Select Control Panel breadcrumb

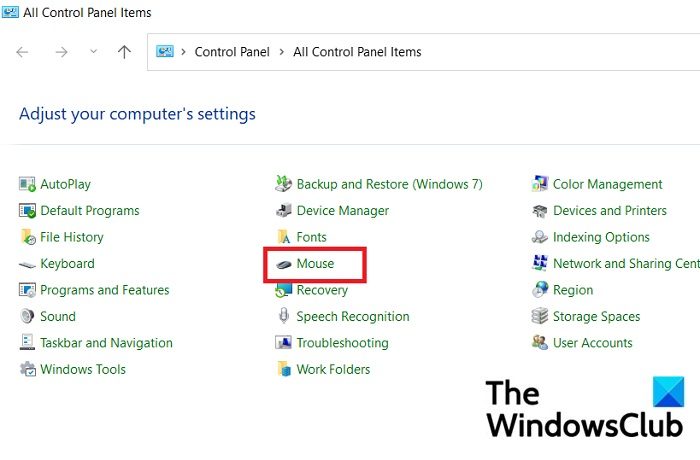[x=232, y=52]
